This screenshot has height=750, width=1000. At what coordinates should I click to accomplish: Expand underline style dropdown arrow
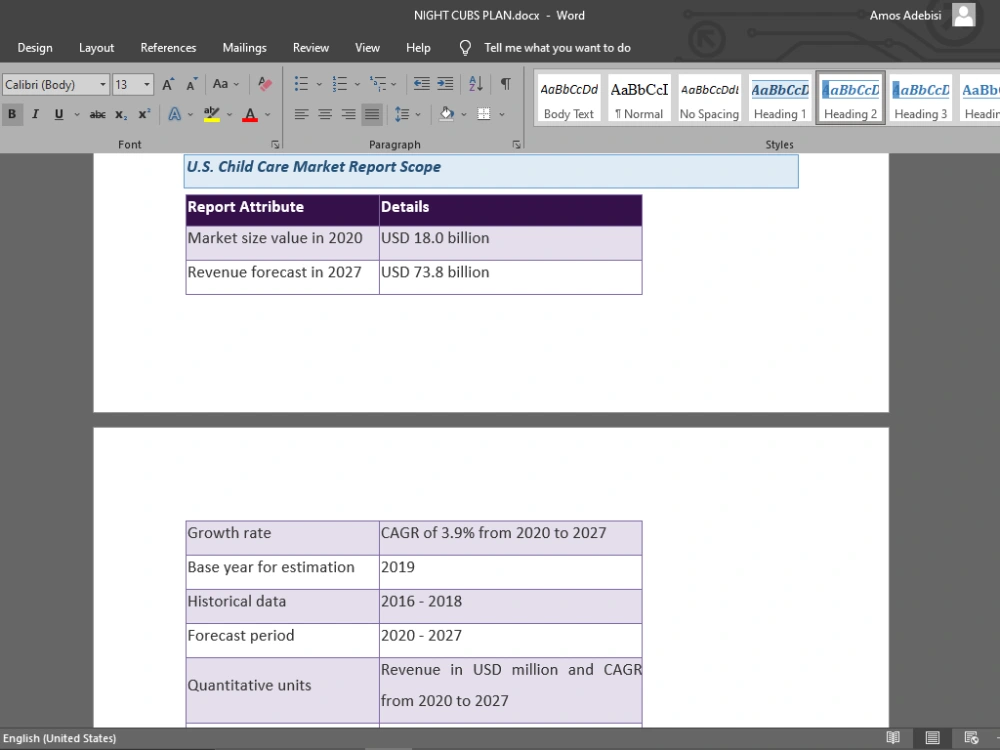click(x=77, y=115)
